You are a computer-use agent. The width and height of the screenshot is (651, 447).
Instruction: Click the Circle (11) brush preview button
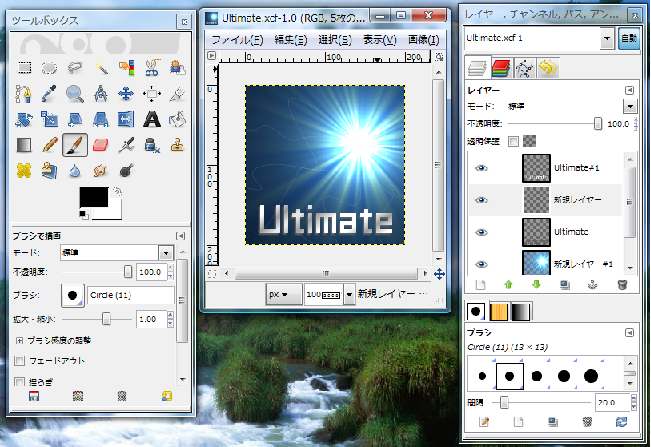pyautogui.click(x=73, y=295)
